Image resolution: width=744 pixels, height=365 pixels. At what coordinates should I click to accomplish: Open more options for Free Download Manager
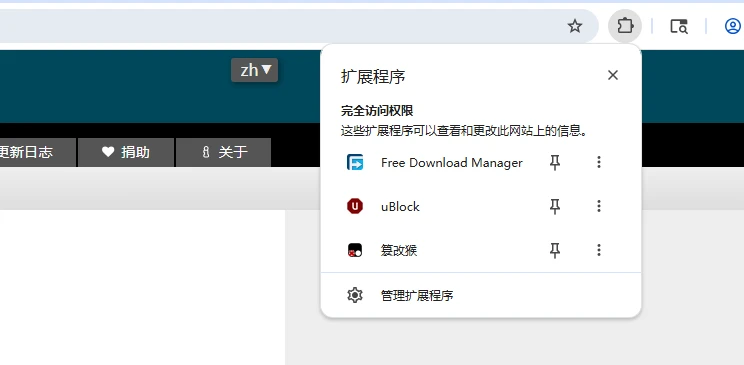599,162
